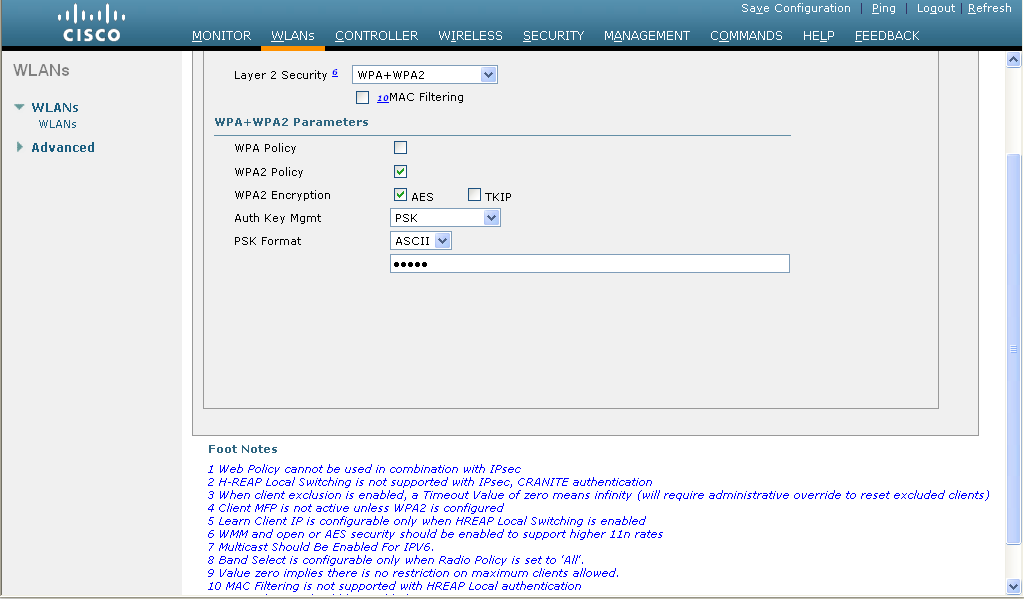1024x599 pixels.
Task: Open the PSK Format dropdown
Action: [x=421, y=241]
